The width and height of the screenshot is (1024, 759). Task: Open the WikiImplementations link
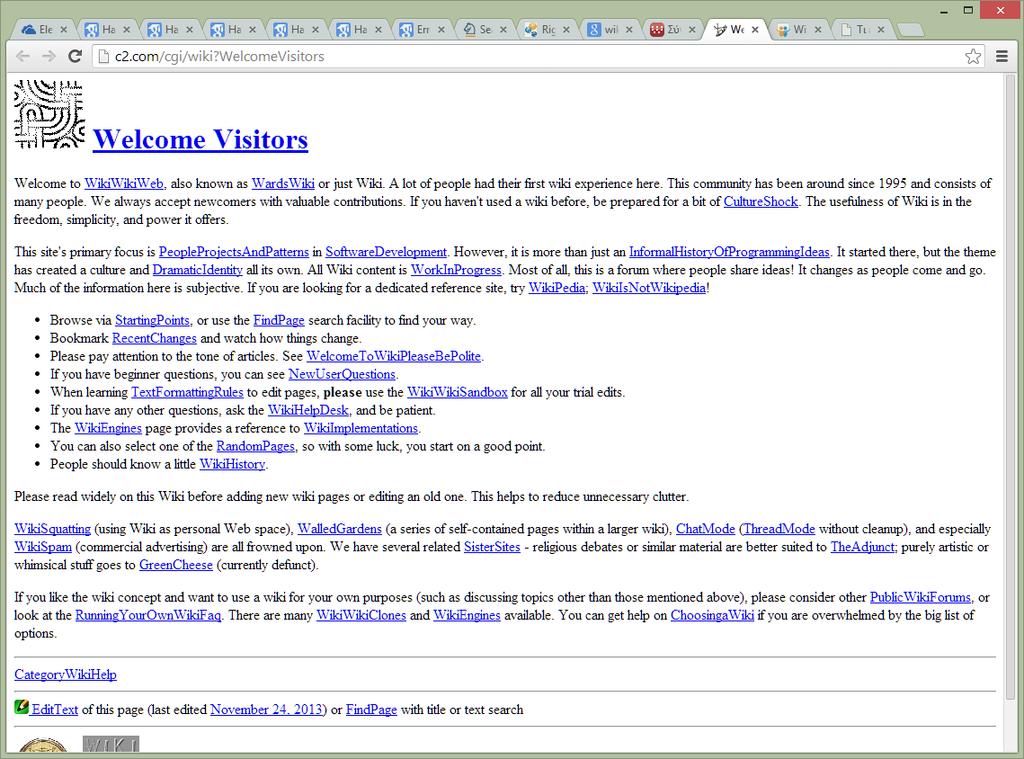click(360, 428)
